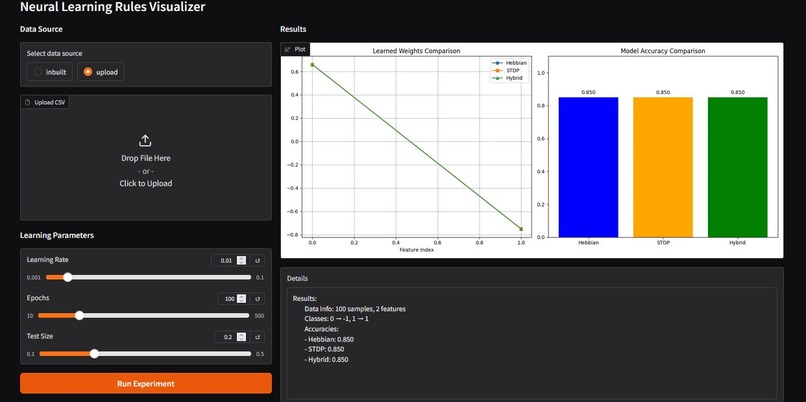Reset the Epochs value

258,299
